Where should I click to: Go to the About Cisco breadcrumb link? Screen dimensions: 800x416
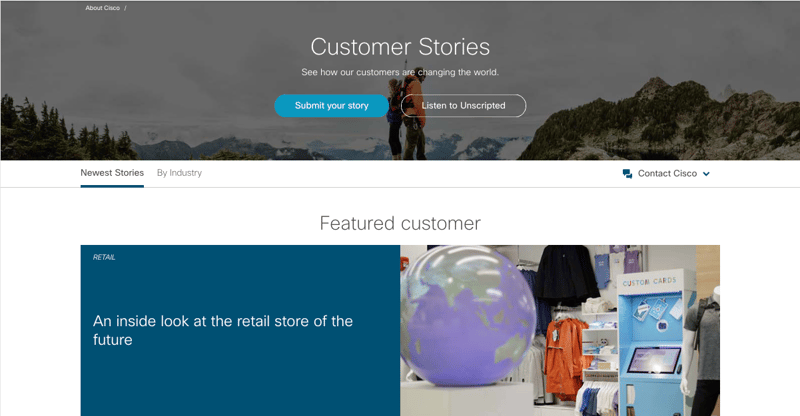(102, 8)
